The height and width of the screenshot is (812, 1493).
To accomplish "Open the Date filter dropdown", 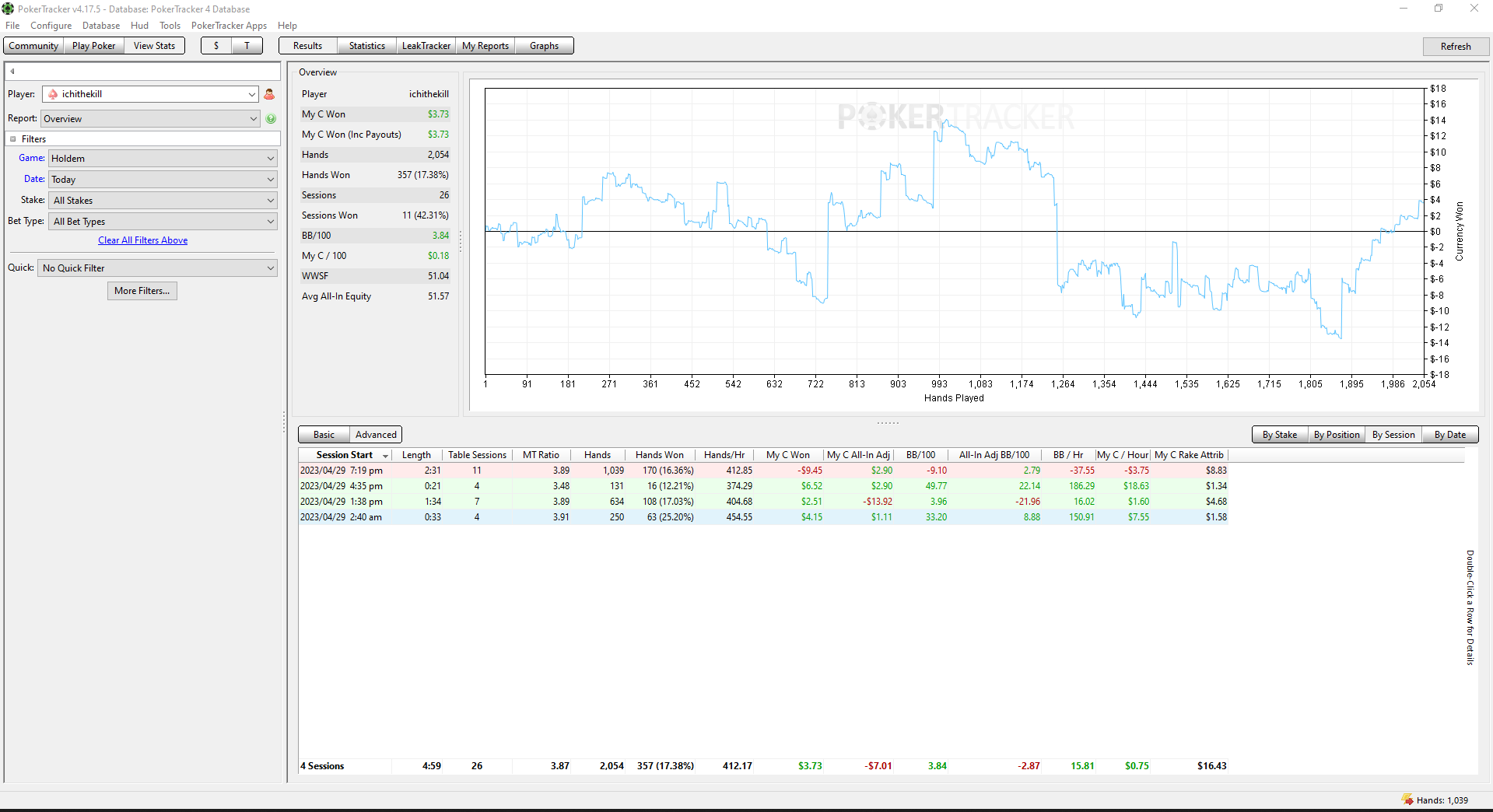I will click(x=163, y=180).
